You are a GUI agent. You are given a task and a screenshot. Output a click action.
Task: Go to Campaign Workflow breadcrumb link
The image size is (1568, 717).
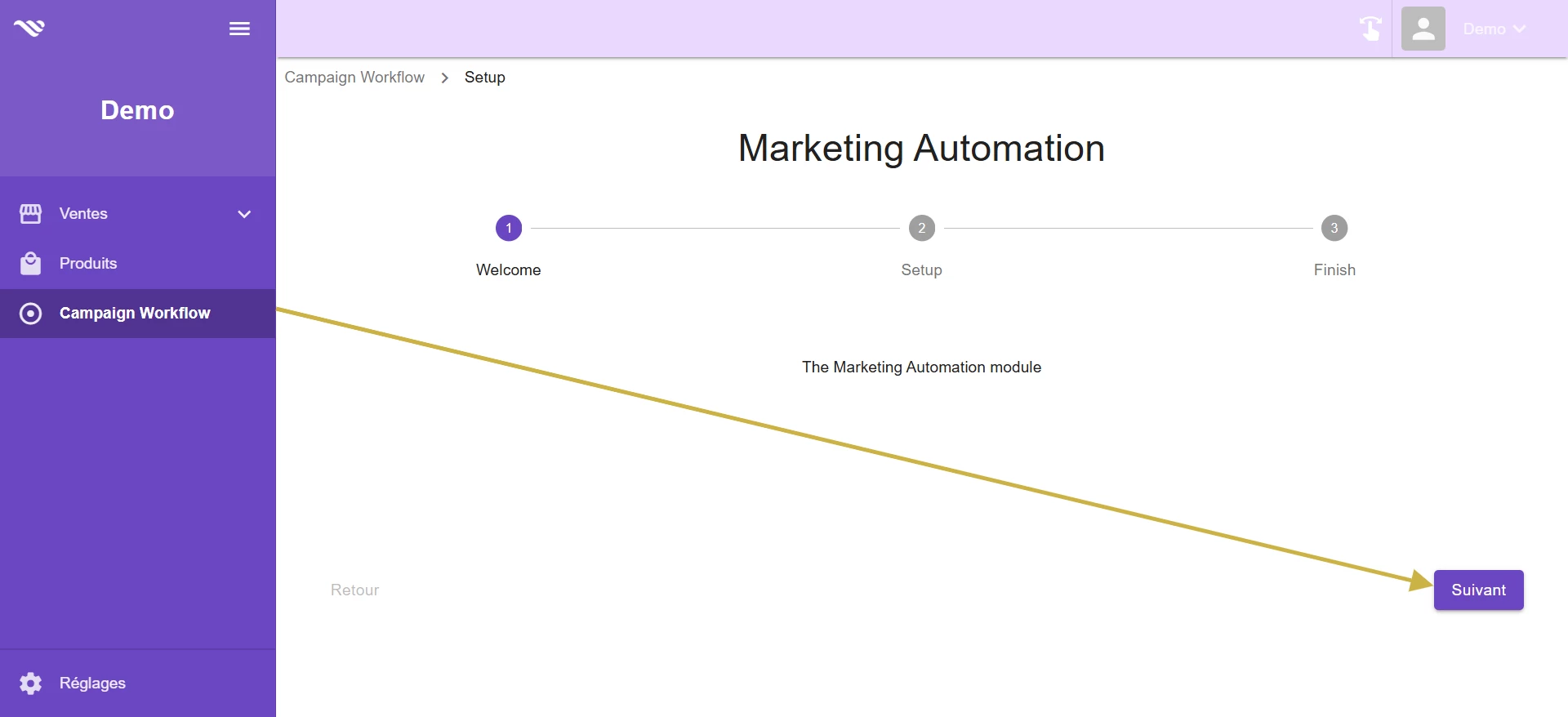tap(354, 78)
